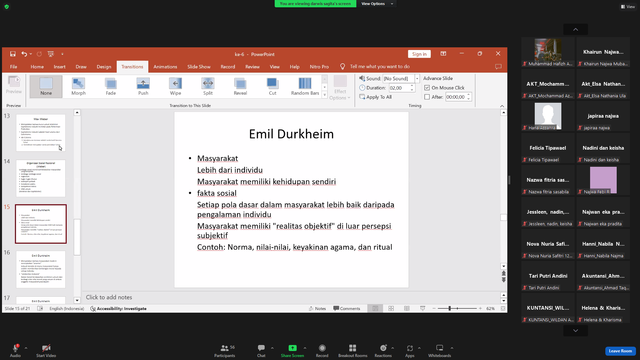Open Zoom Apps button
This screenshot has width=640, height=360.
410,351
